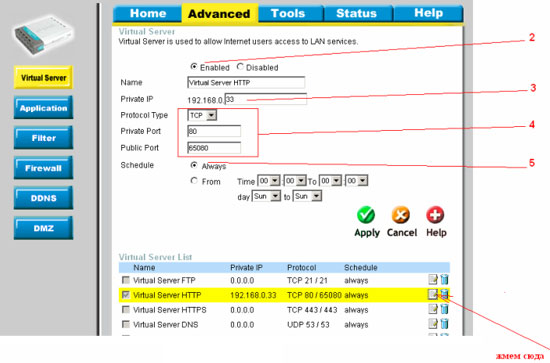Delete the Virtual Server HTTPS entry
550x363 pixels.
tap(444, 309)
